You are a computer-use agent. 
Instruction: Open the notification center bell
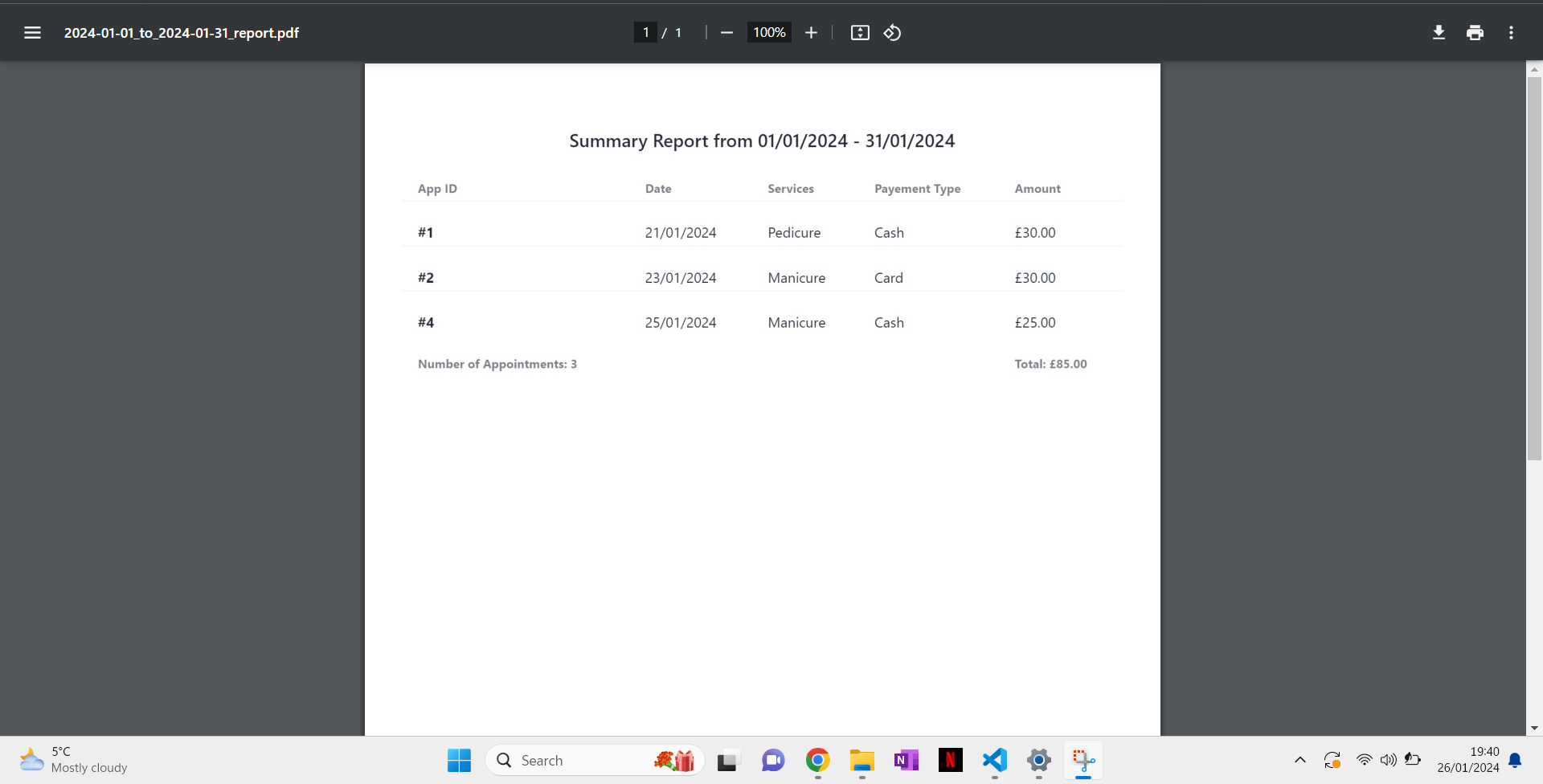coord(1514,760)
